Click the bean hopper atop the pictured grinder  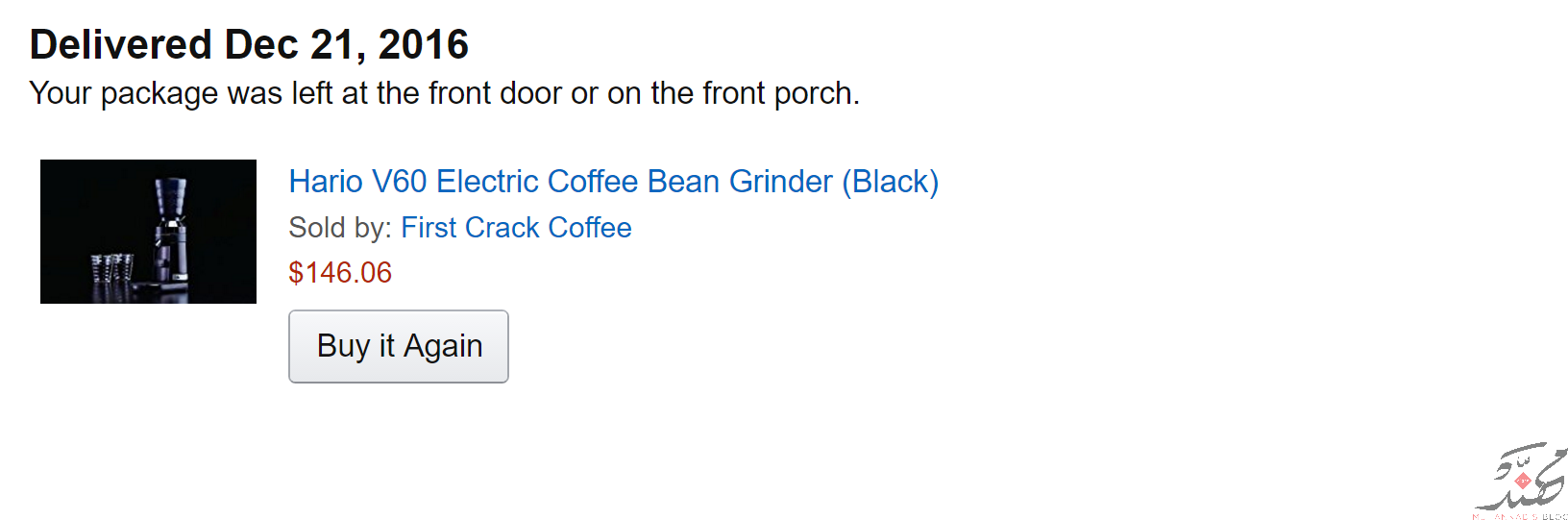(x=170, y=197)
